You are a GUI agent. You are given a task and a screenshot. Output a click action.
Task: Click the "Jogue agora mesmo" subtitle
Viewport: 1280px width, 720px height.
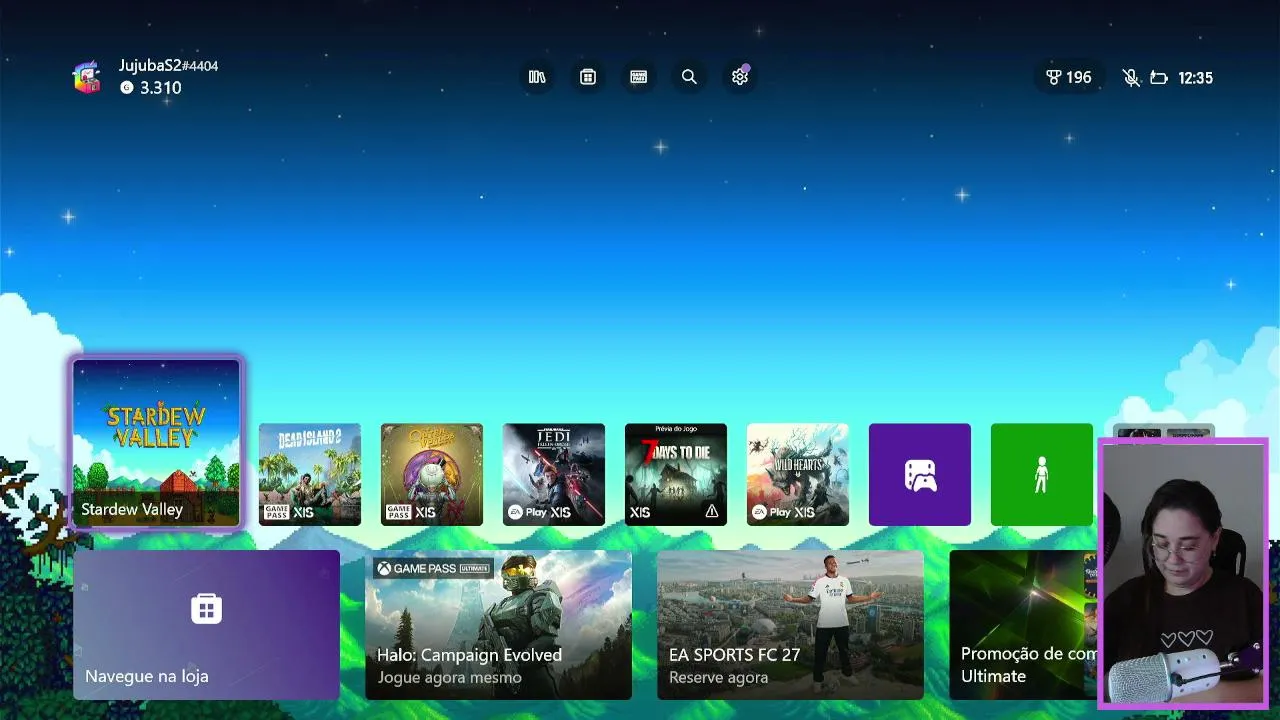point(450,678)
